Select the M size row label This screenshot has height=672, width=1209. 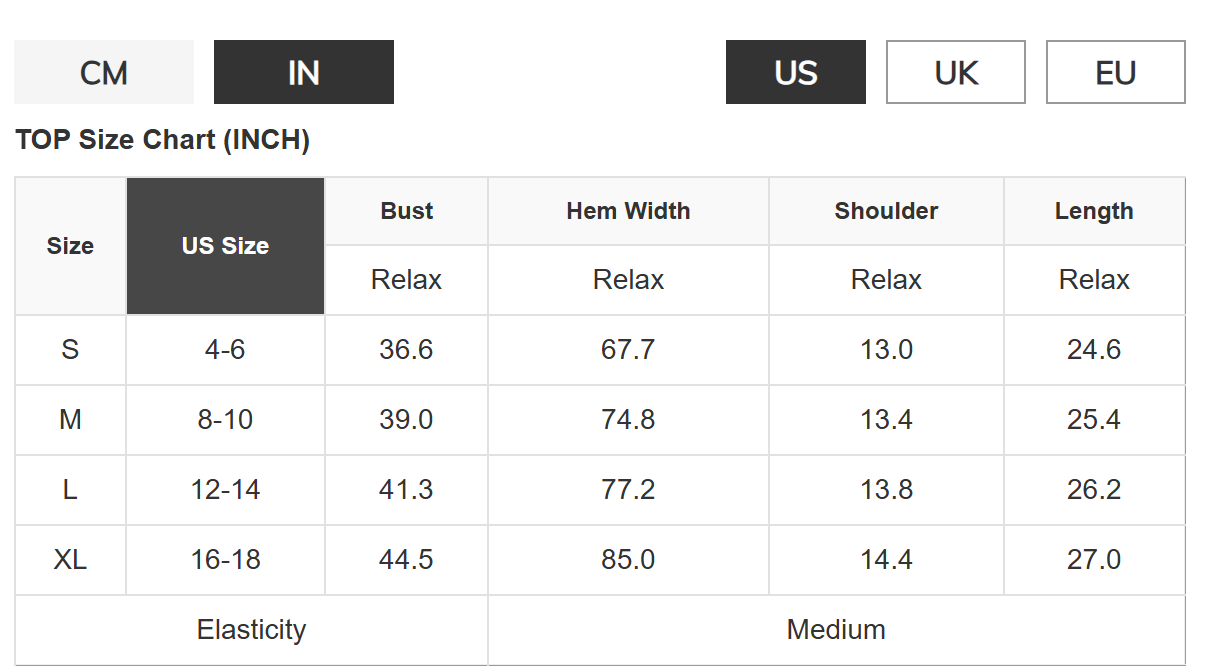pos(70,420)
